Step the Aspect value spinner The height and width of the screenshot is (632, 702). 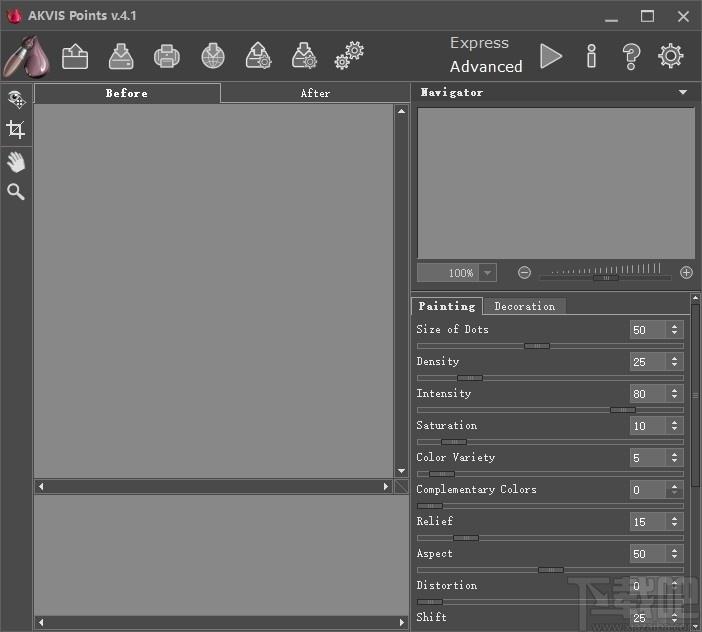tap(674, 554)
